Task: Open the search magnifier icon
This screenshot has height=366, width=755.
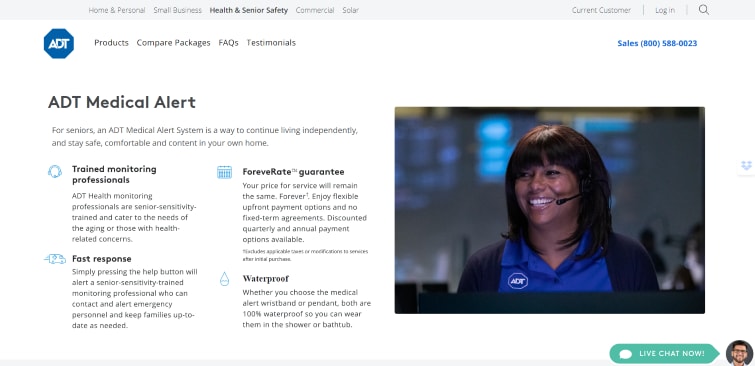Action: (703, 10)
